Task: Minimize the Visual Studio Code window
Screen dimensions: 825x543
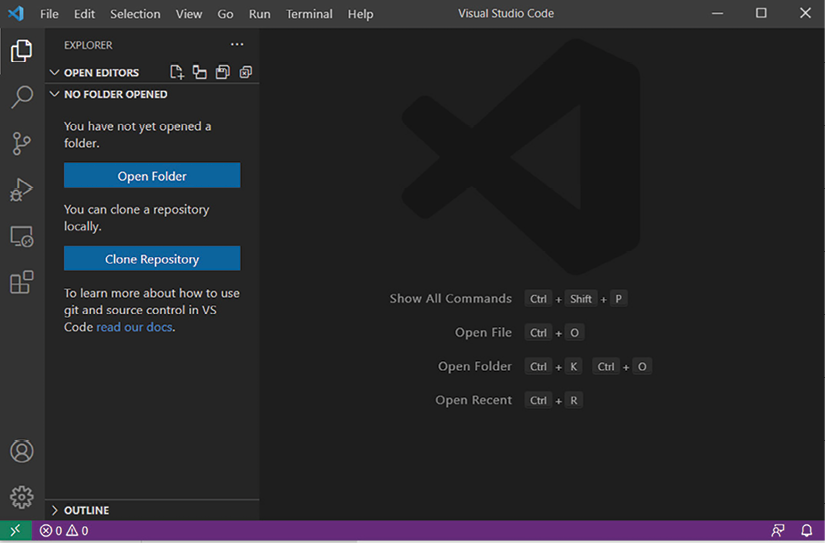Action: point(717,13)
